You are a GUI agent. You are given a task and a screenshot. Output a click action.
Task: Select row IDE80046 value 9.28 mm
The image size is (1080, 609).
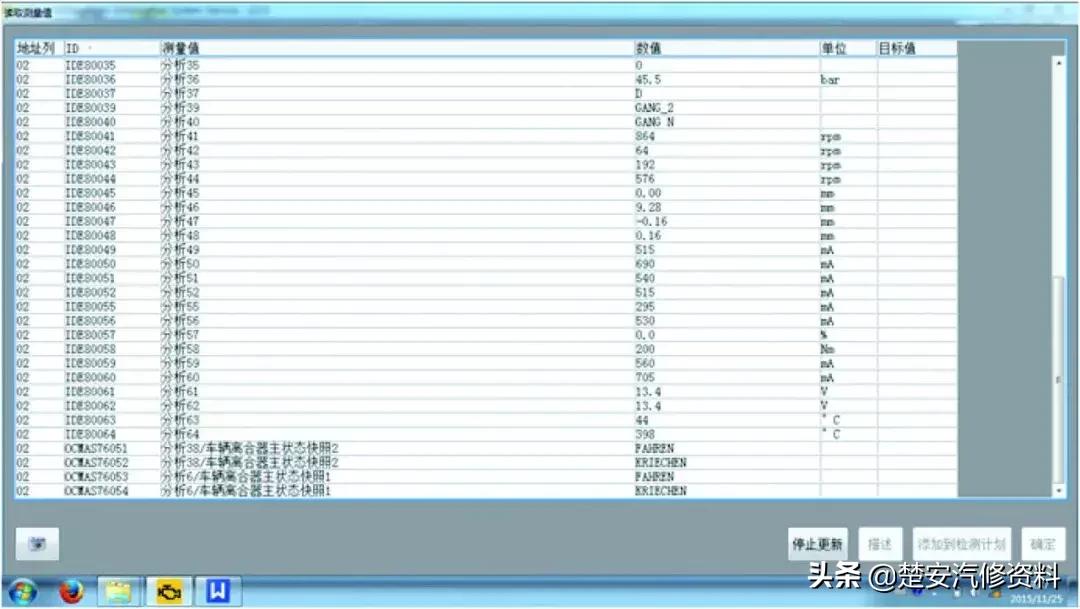(486, 207)
